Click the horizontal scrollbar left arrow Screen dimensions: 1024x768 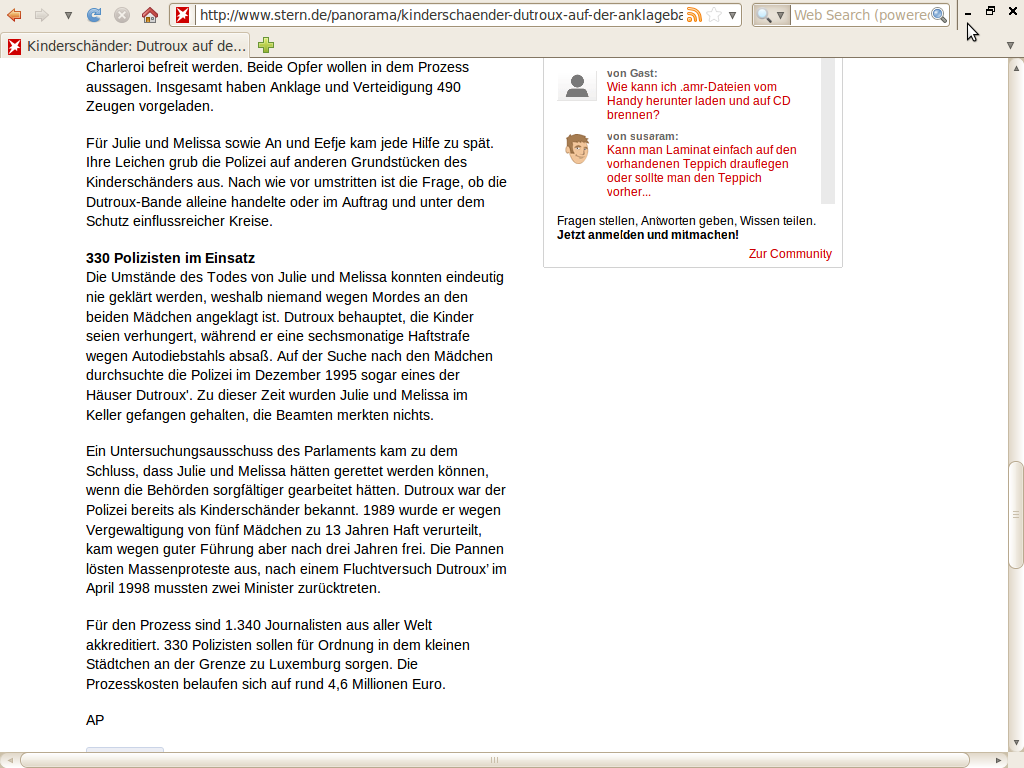tap(10, 760)
